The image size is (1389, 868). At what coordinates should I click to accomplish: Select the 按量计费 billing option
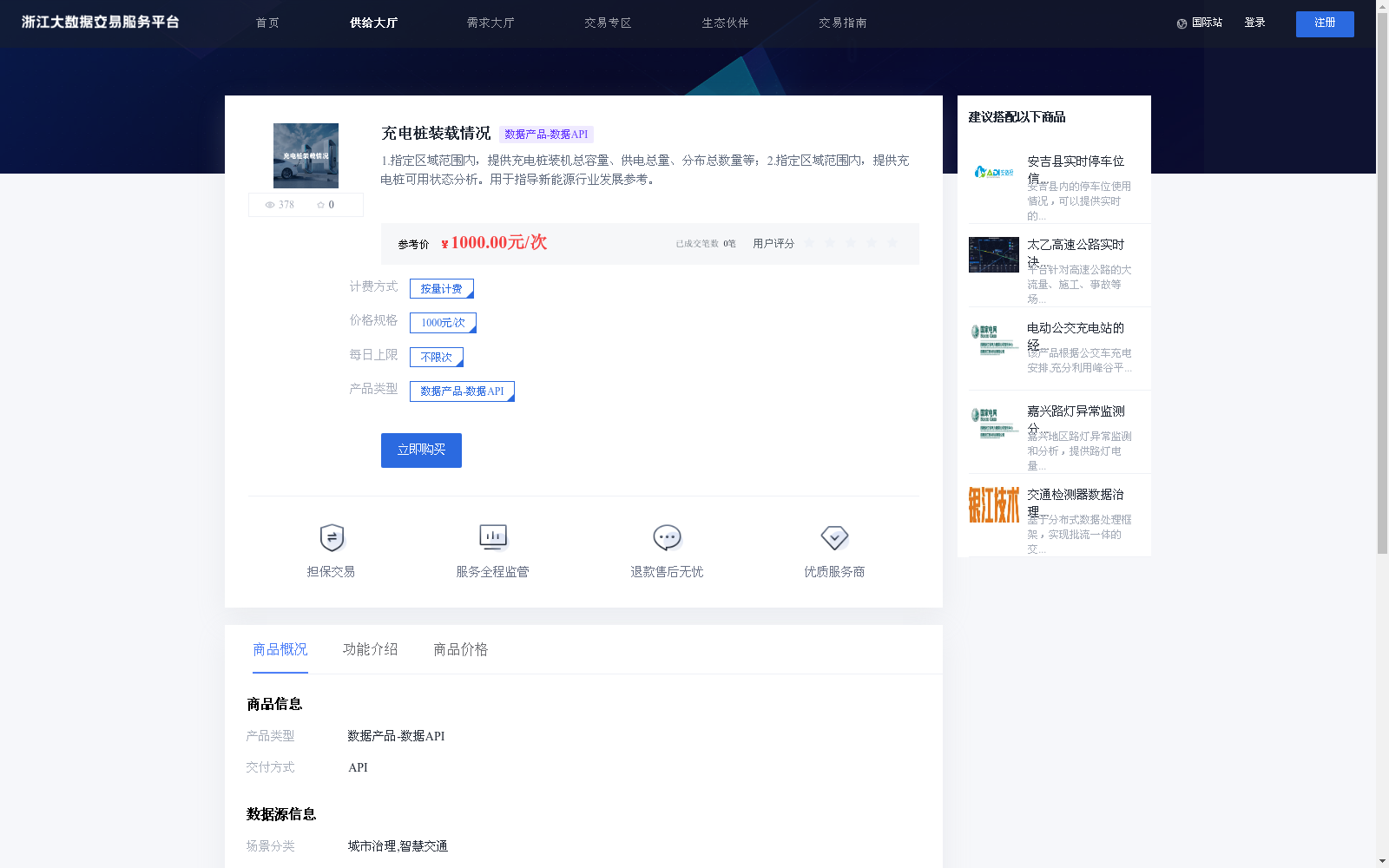[442, 288]
